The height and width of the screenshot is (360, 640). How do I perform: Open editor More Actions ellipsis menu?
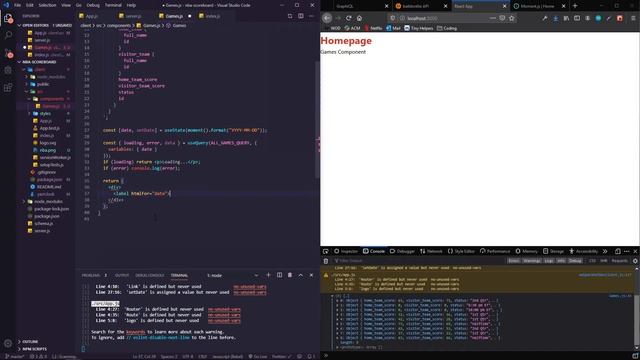(311, 16)
